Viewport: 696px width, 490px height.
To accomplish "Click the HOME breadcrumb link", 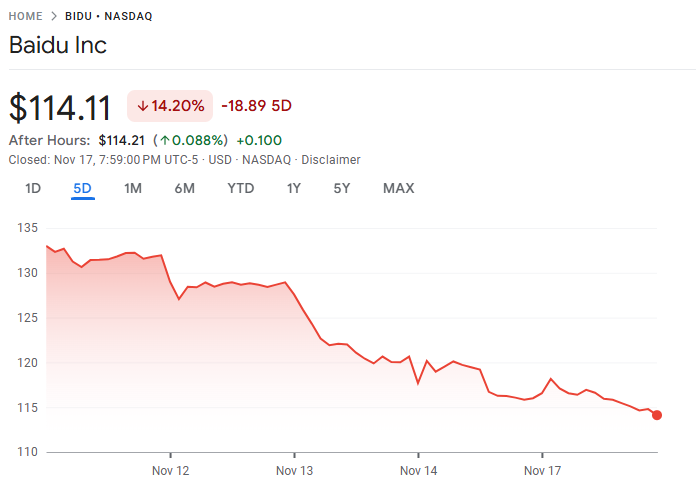I will pyautogui.click(x=25, y=16).
